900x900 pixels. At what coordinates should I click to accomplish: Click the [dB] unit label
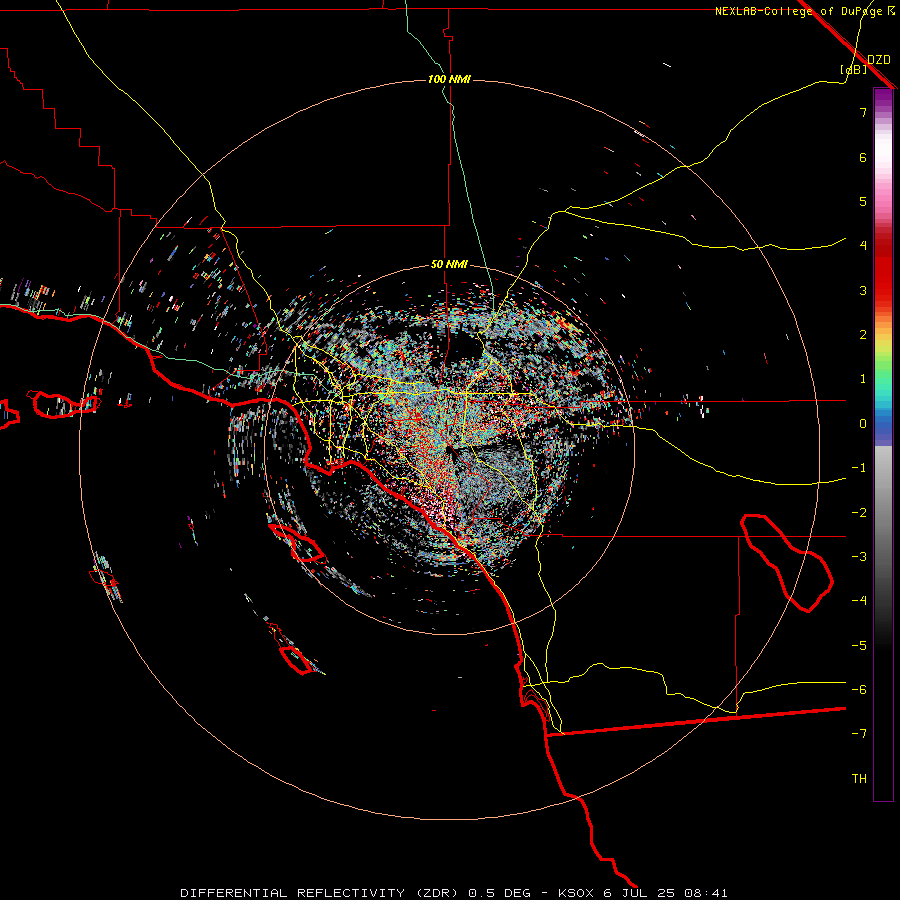(x=853, y=70)
